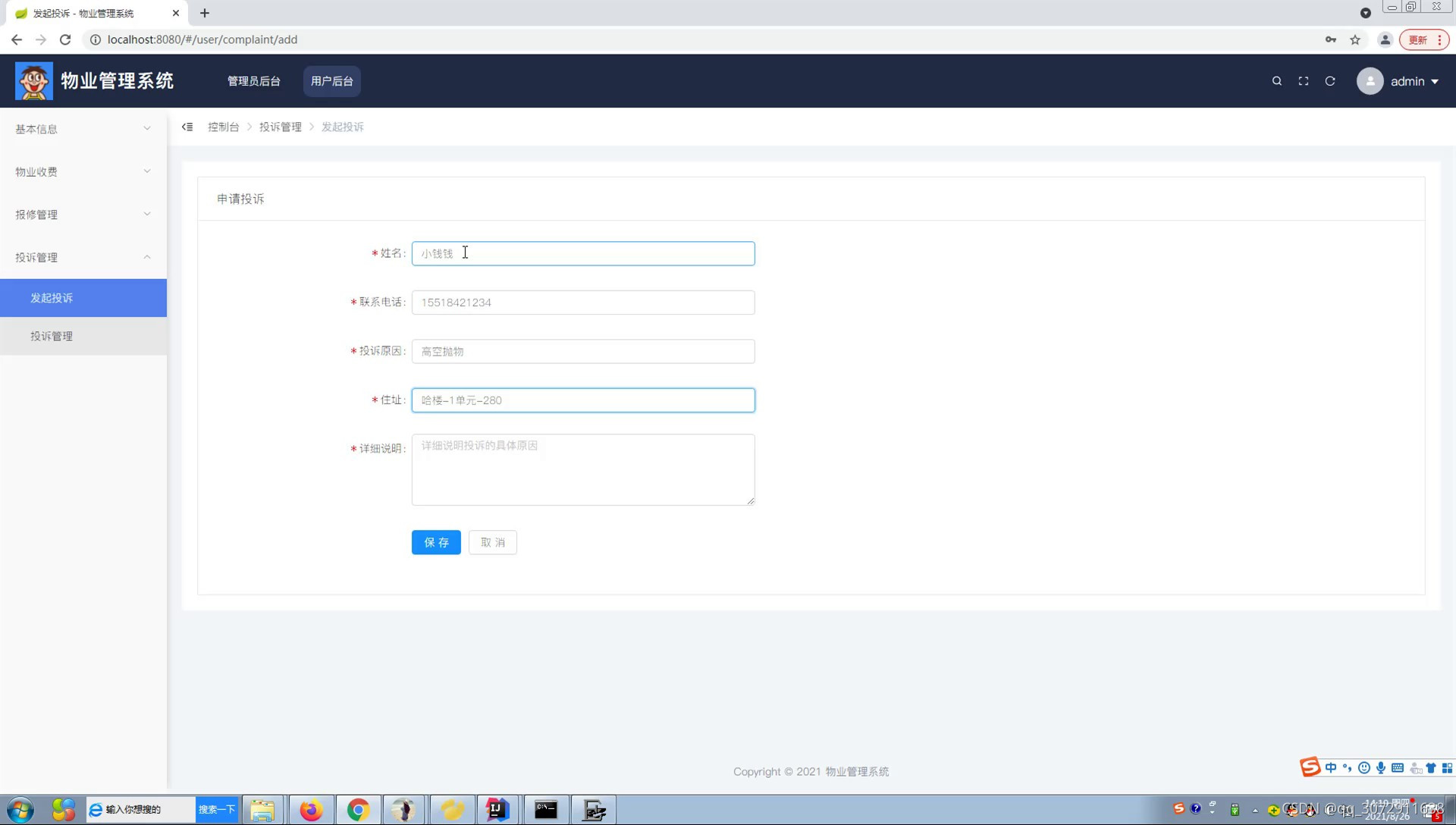Click the 投诉管理 breadcrumb

[281, 127]
